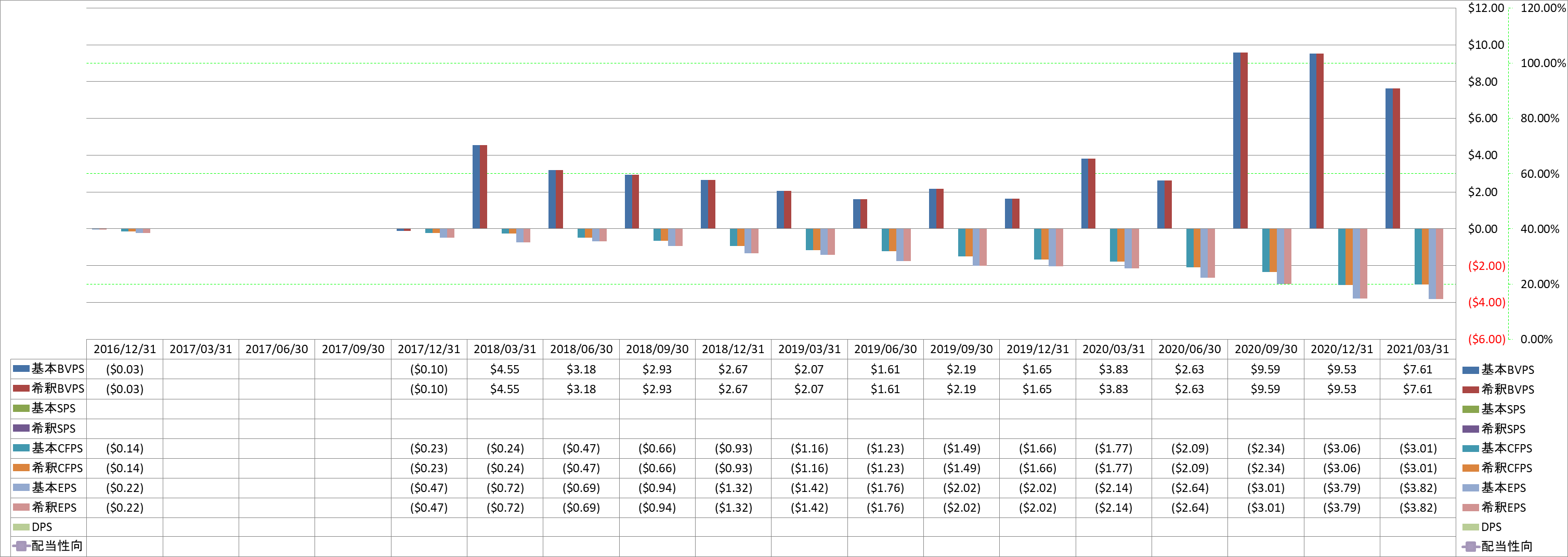Select 基本CFPS value ($3.06) for 2020/12/31
The image size is (1568, 557).
point(1341,448)
